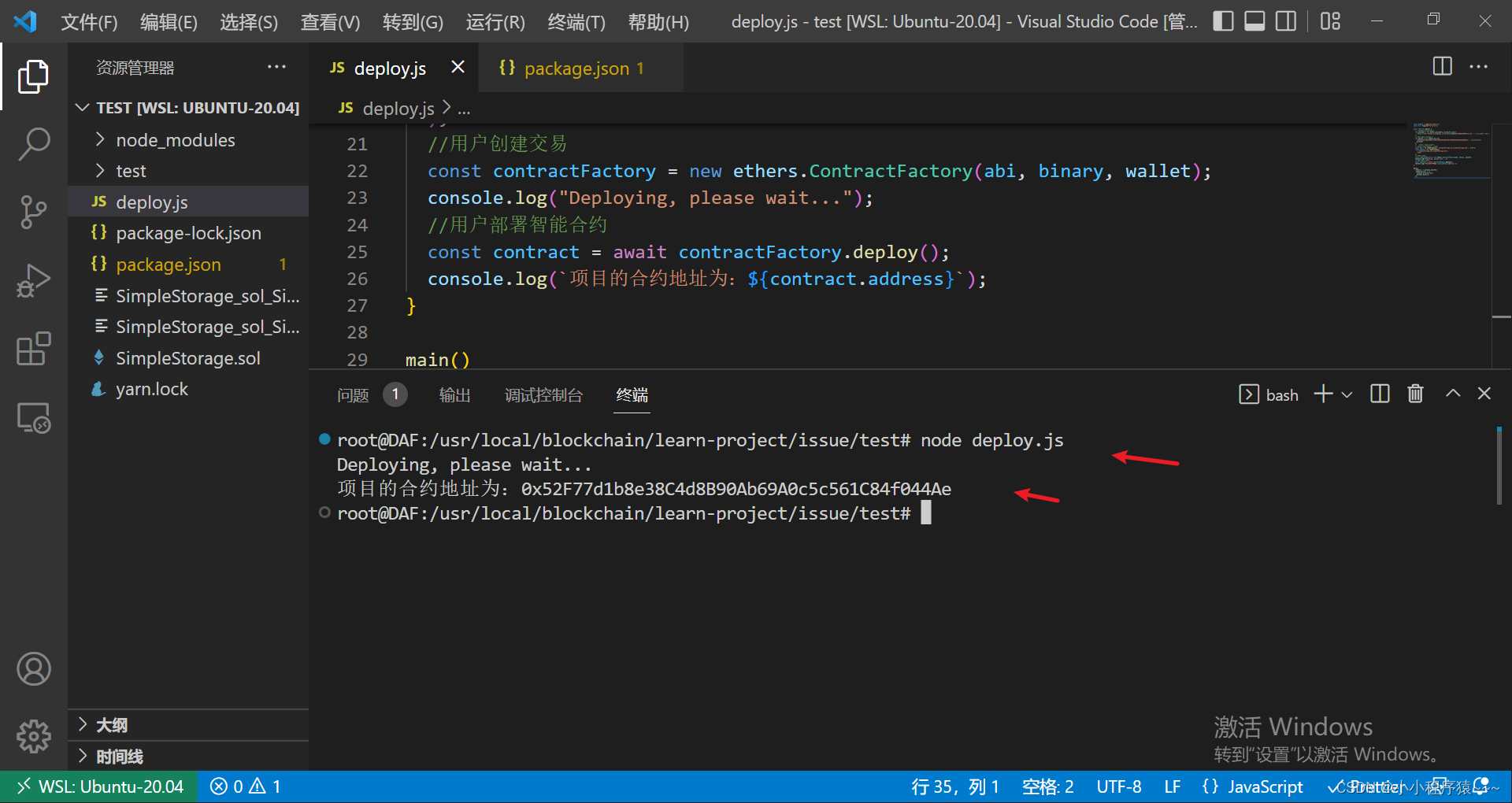Screen dimensions: 1512x803
Task: Switch to 调试控制台 panel tab
Action: tap(543, 394)
